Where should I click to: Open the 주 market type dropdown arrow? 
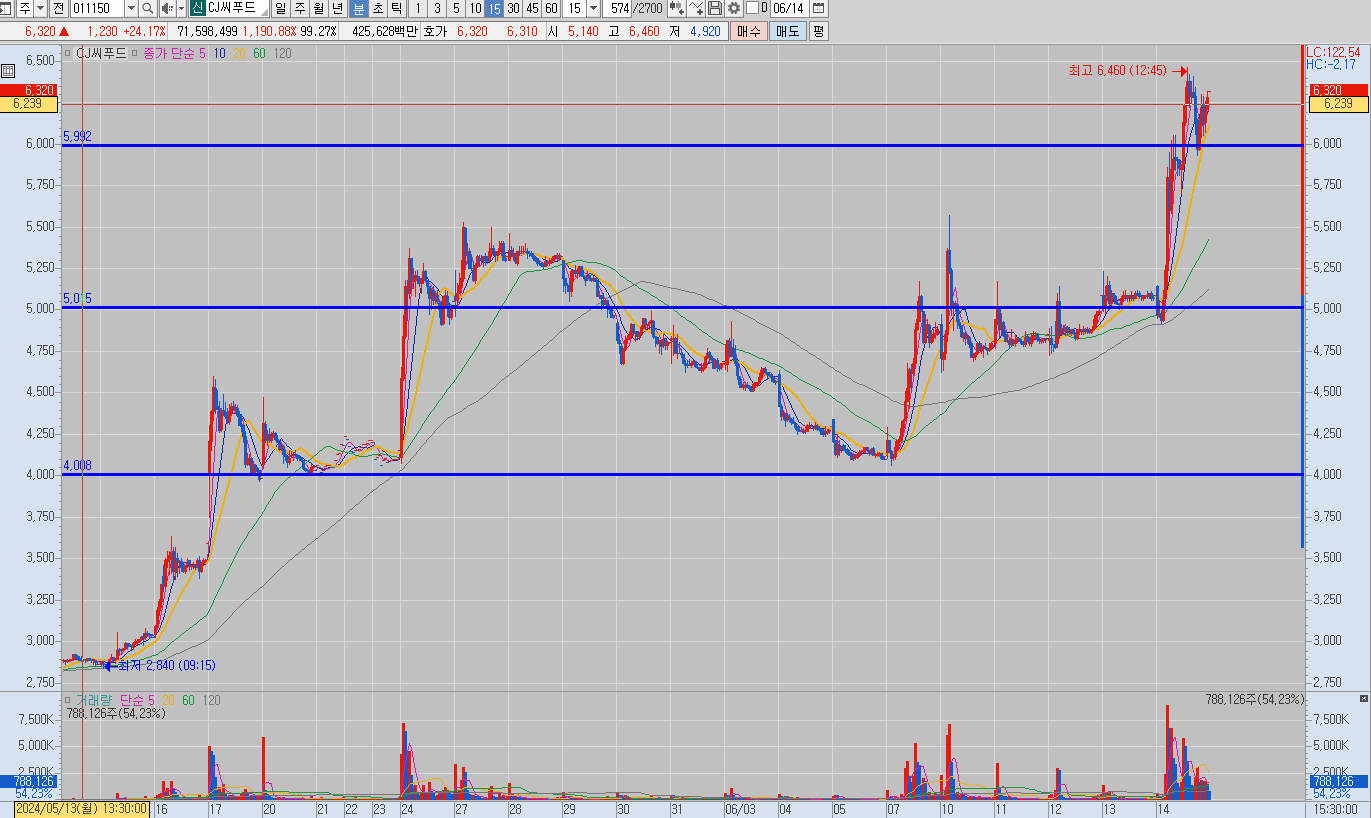[40, 8]
